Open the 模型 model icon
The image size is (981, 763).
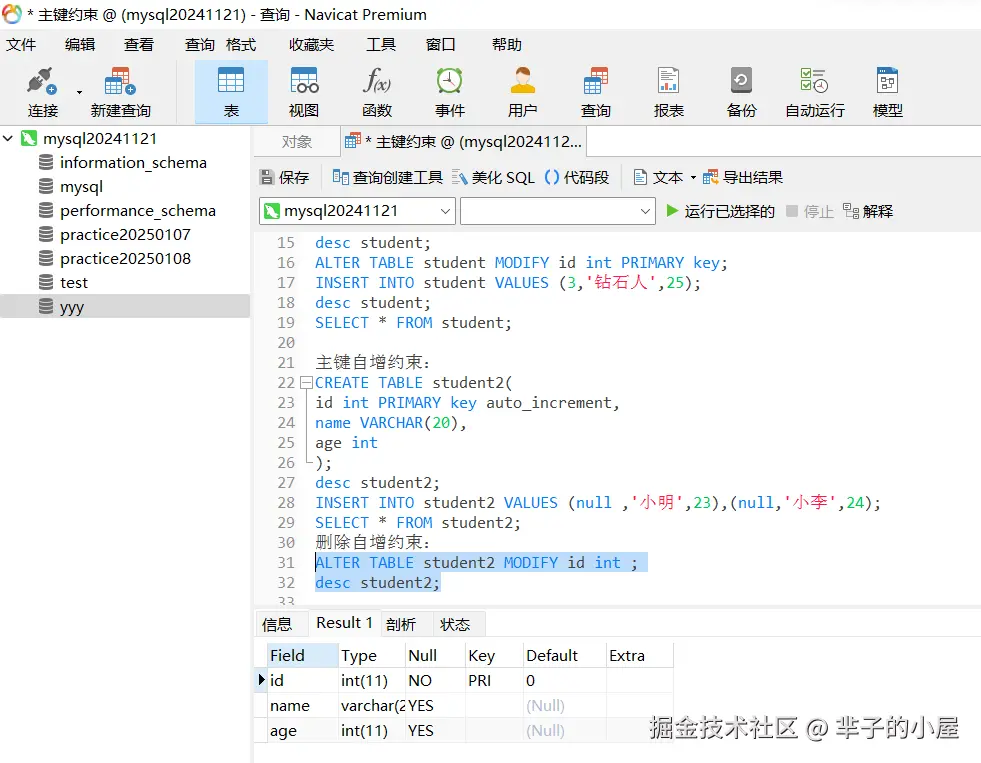pos(888,93)
